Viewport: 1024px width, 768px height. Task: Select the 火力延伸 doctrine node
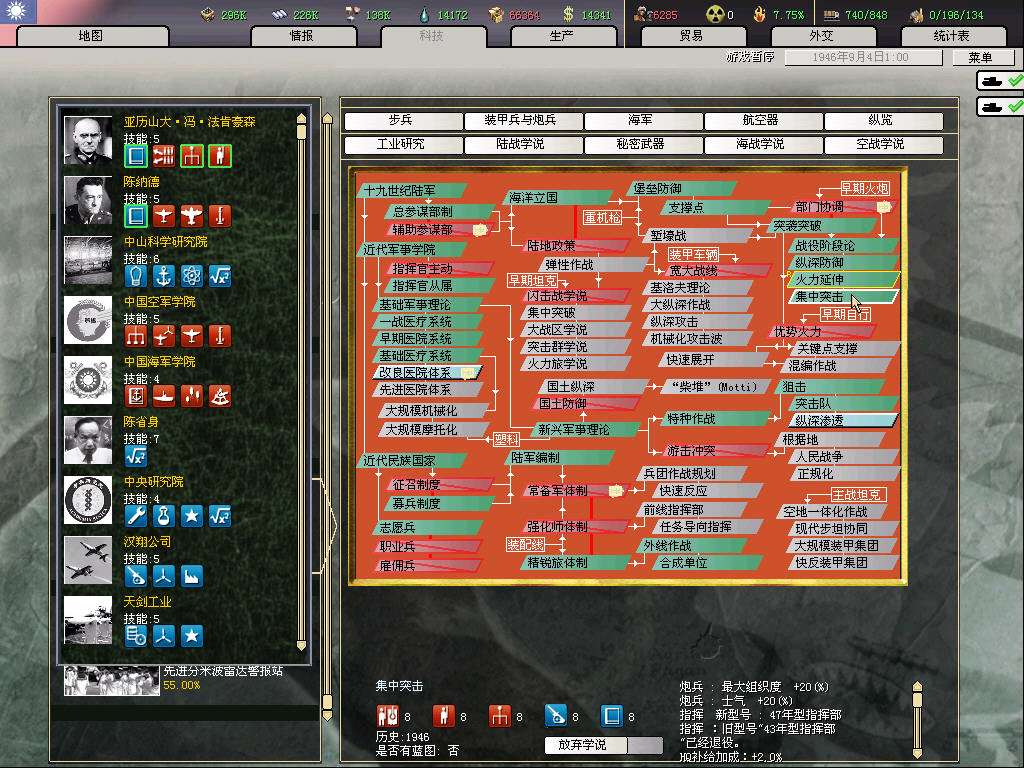click(x=842, y=279)
